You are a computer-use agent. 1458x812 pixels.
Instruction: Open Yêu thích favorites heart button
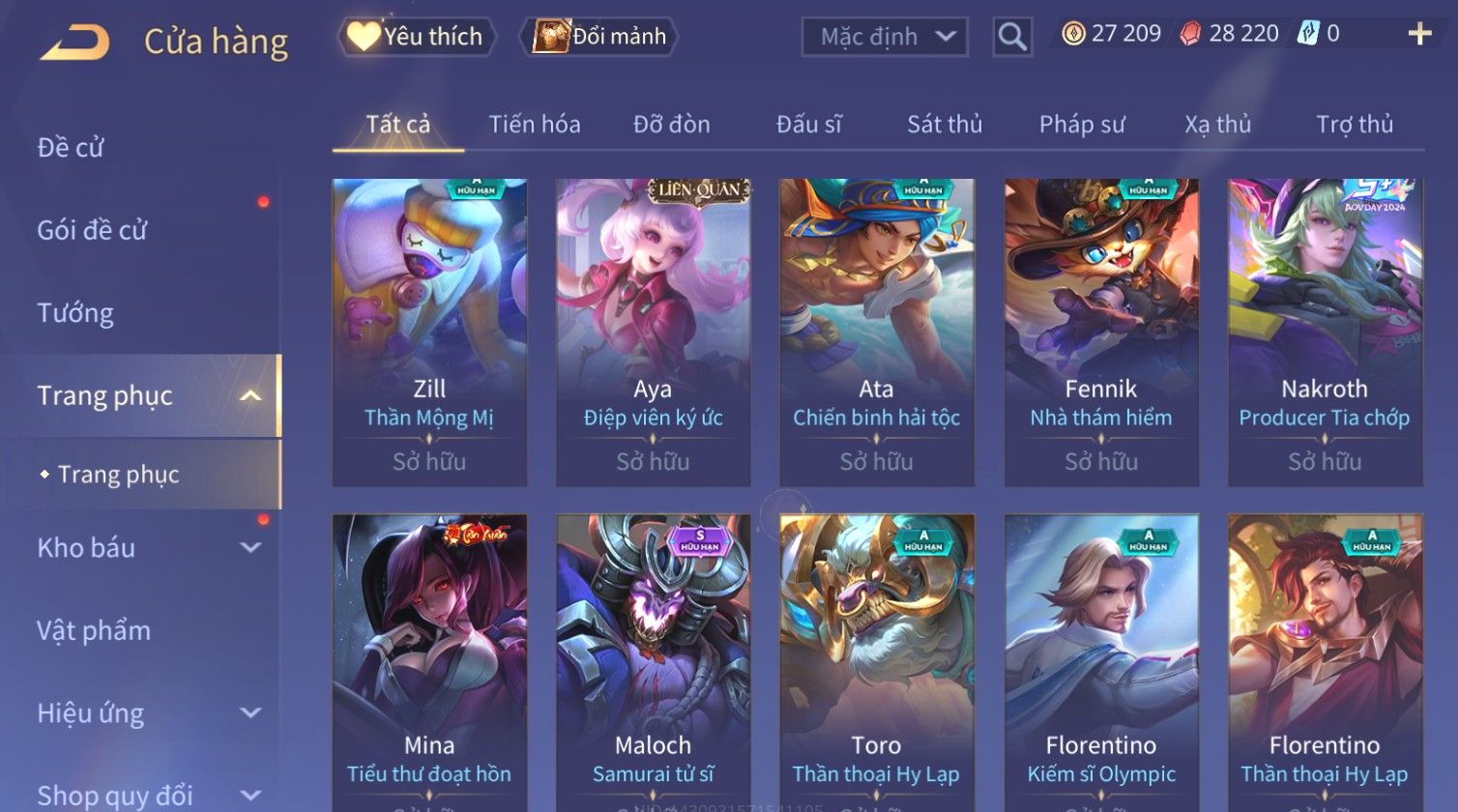click(x=416, y=37)
